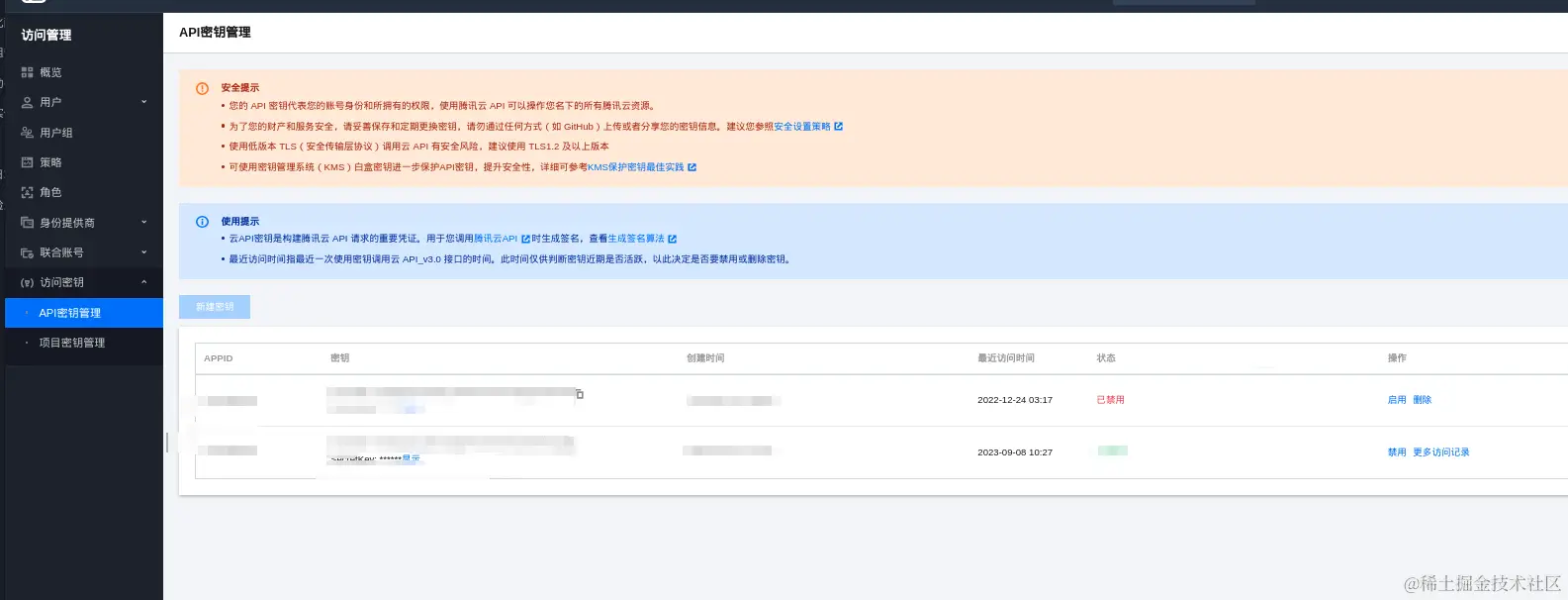The image size is (1568, 600).
Task: Open 更多访问记录 for the second key
Action: [1441, 452]
